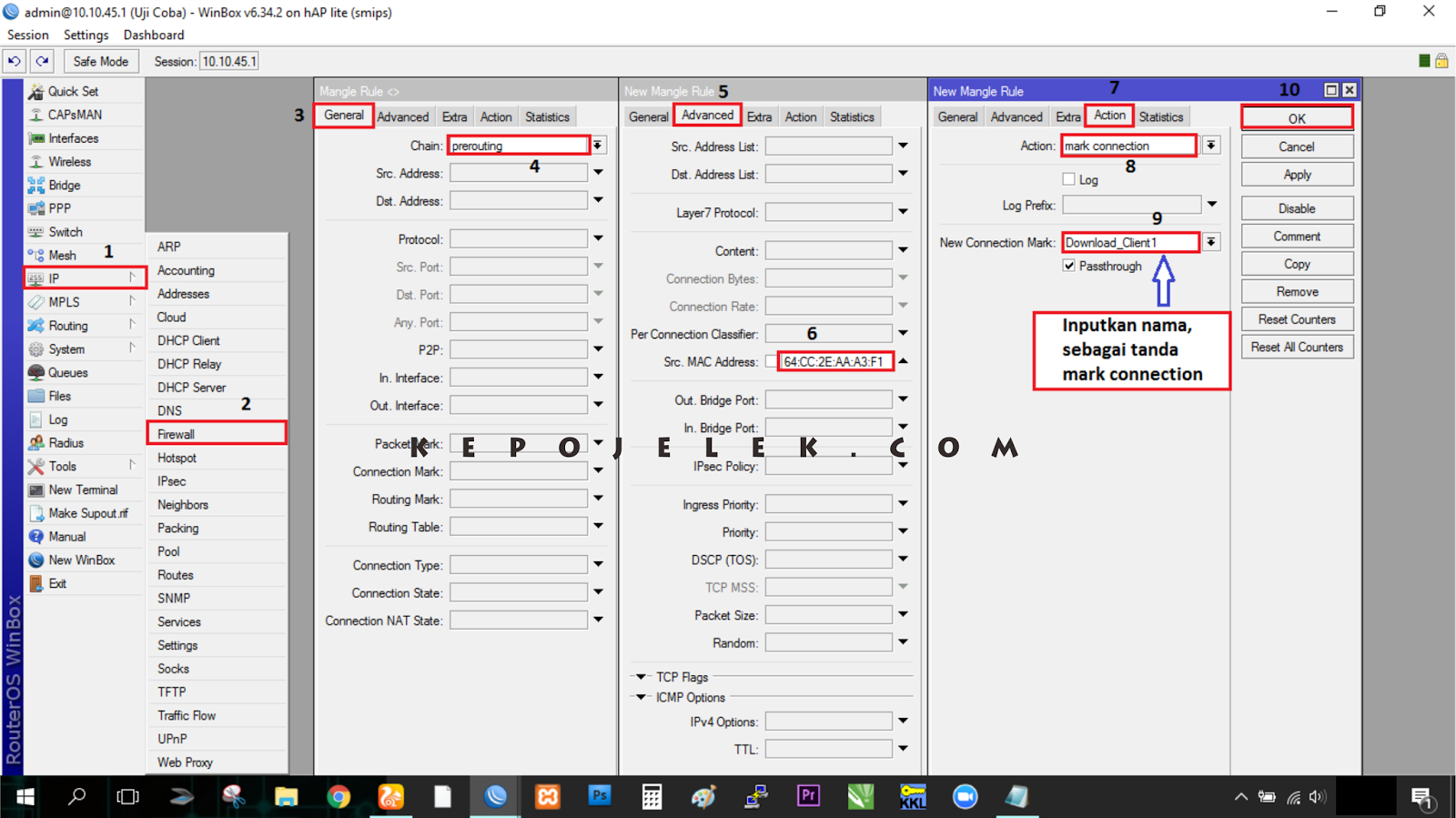Open the Action dropdown list
The image size is (1456, 818).
(x=1210, y=146)
